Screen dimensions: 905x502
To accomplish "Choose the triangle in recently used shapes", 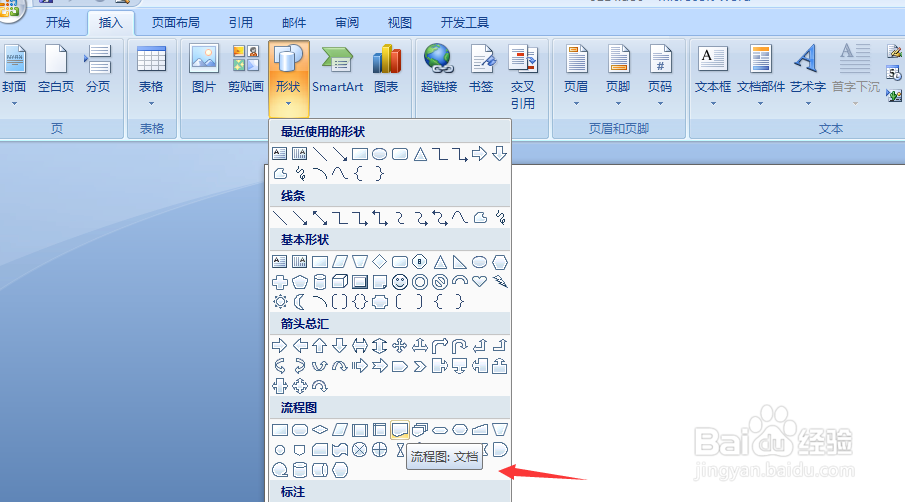I will [420, 153].
